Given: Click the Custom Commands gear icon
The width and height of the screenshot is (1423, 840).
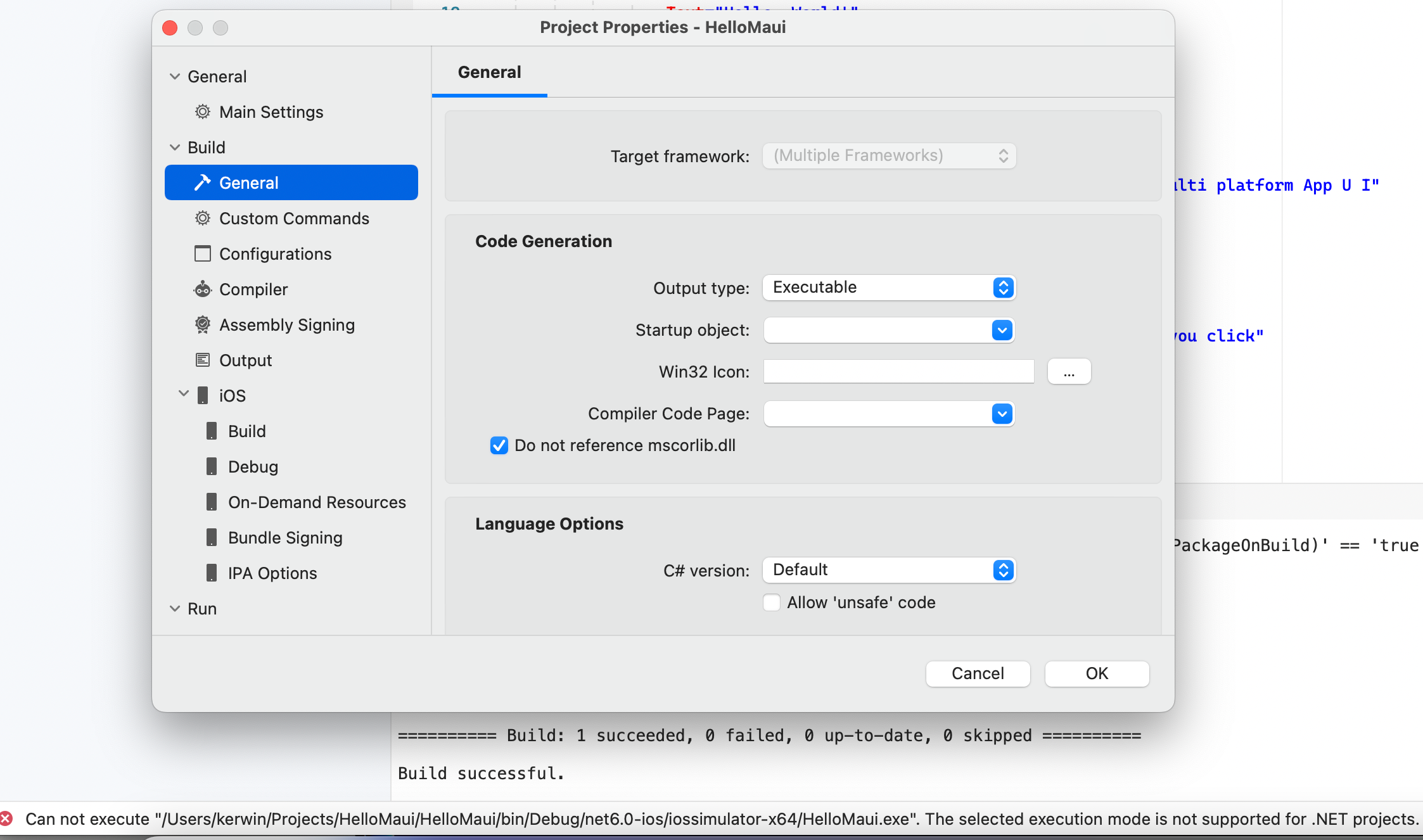Looking at the screenshot, I should 203,218.
